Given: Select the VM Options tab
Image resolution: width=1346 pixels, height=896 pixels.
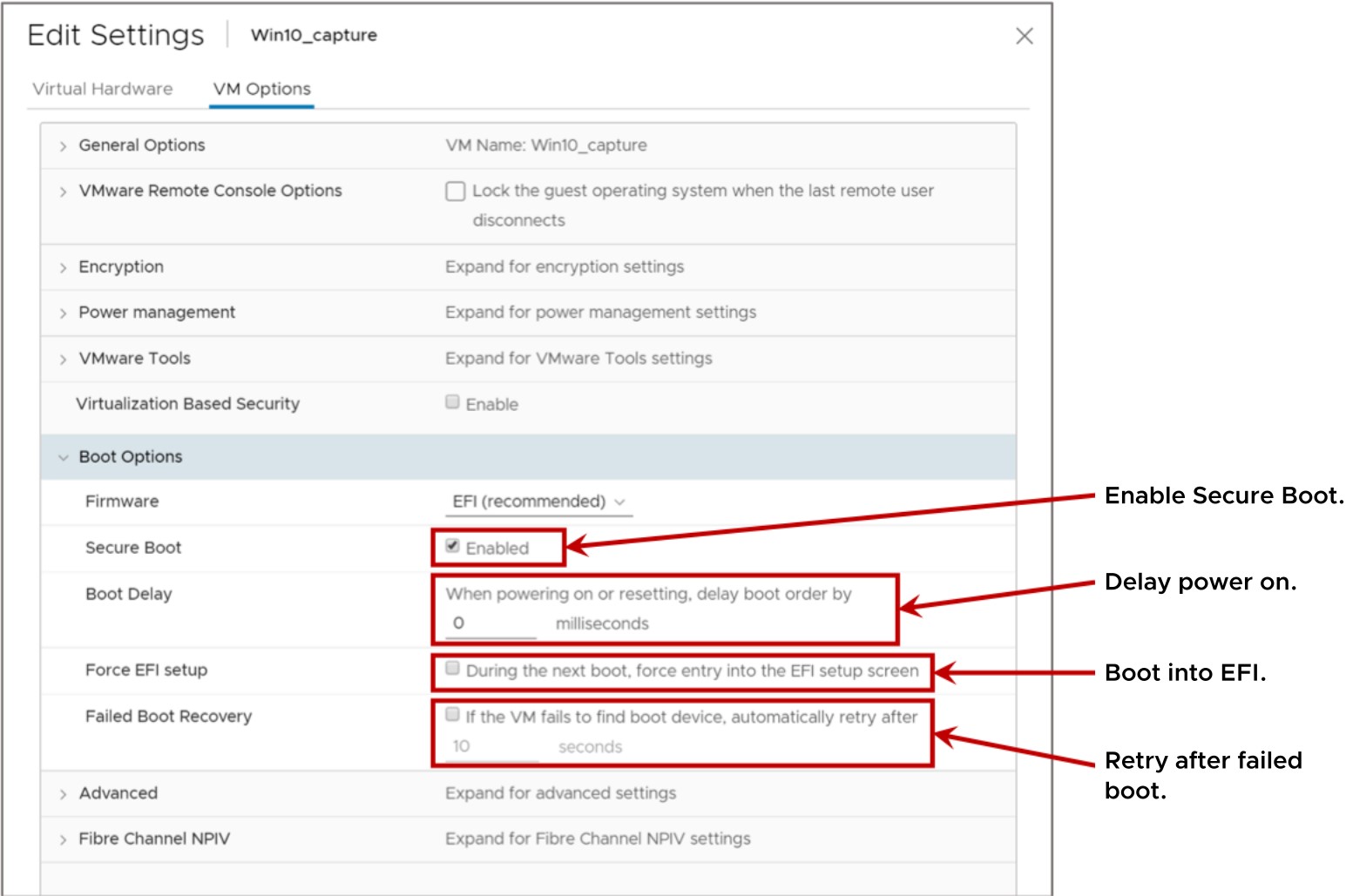Looking at the screenshot, I should click(x=262, y=89).
